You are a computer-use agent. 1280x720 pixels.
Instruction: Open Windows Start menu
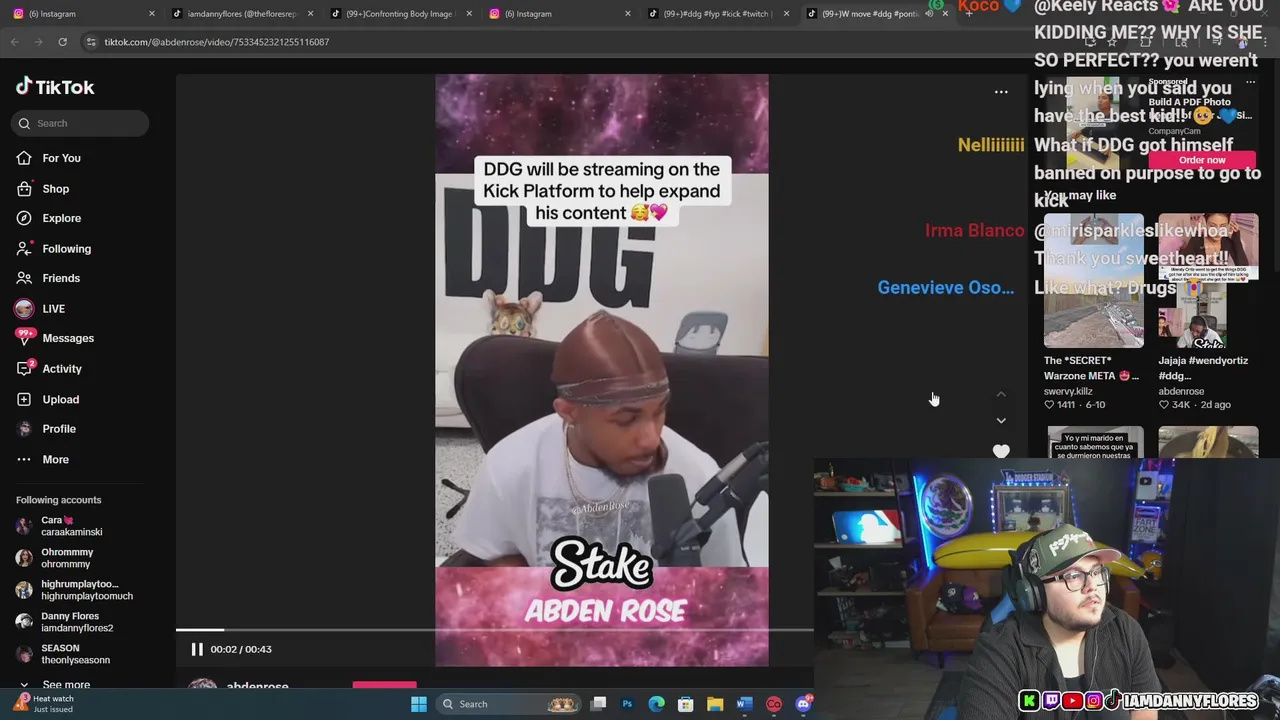419,704
